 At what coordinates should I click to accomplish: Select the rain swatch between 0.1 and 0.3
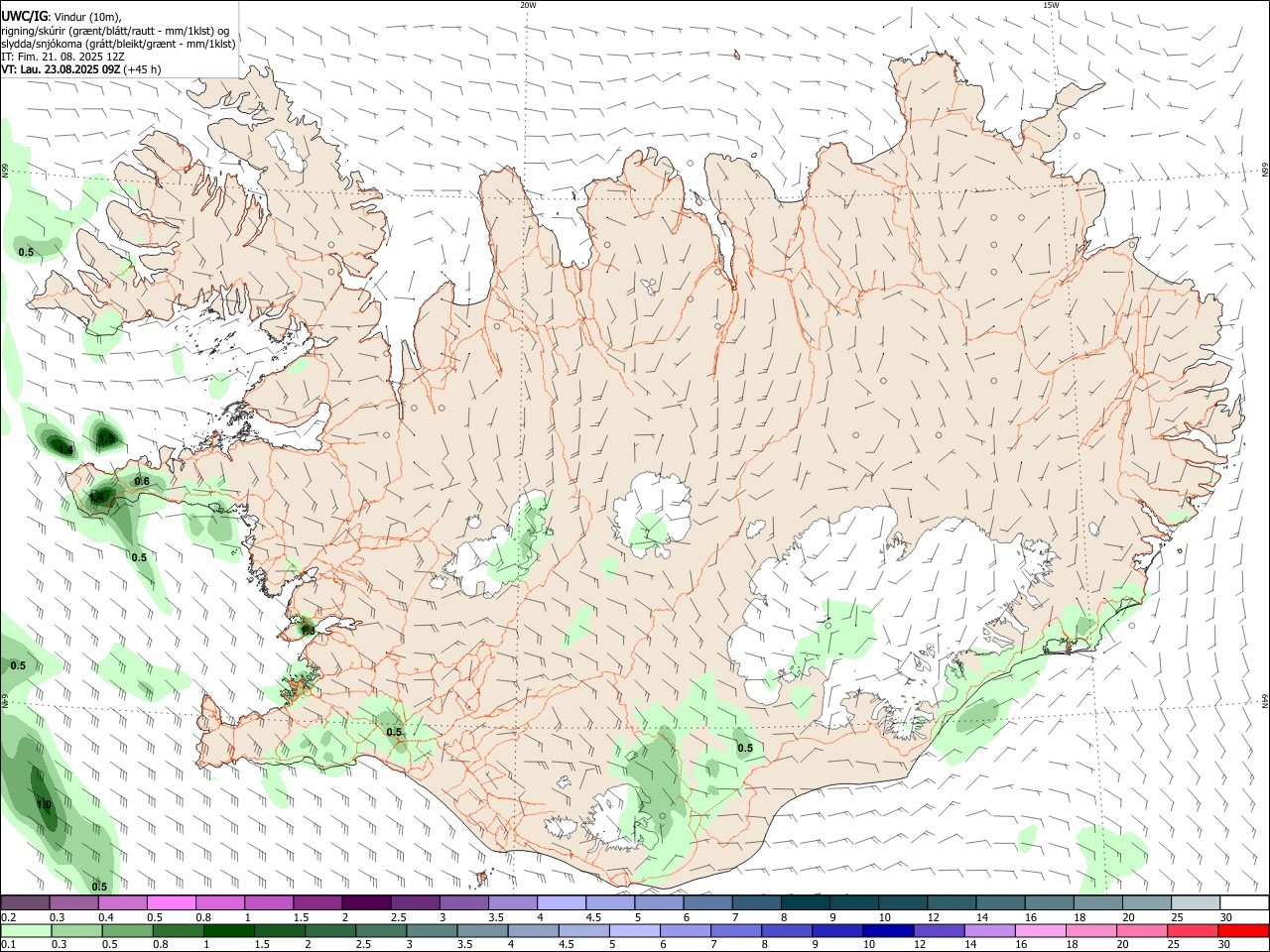tap(26, 930)
